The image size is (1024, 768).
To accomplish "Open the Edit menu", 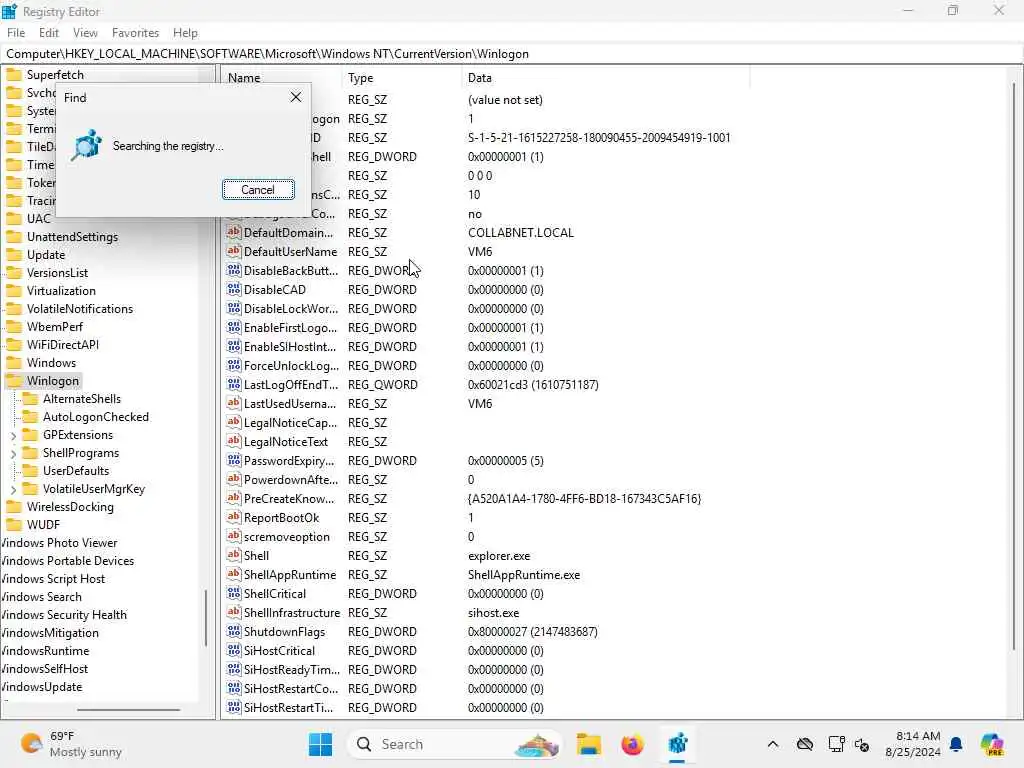I will pyautogui.click(x=49, y=33).
